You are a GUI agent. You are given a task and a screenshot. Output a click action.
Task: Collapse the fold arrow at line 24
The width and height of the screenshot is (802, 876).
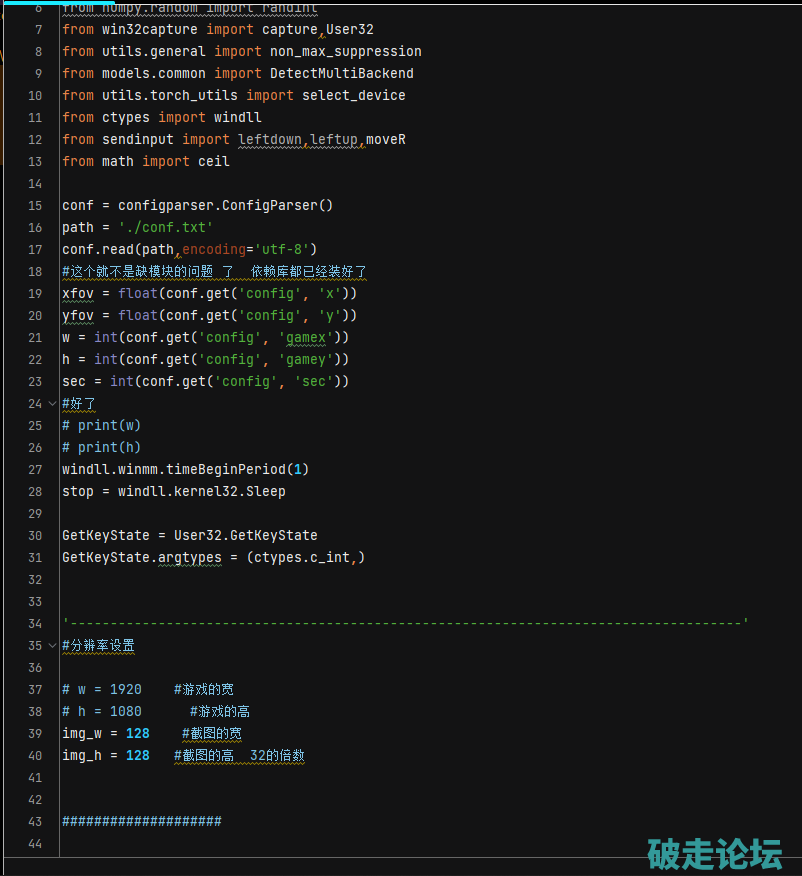click(x=52, y=403)
